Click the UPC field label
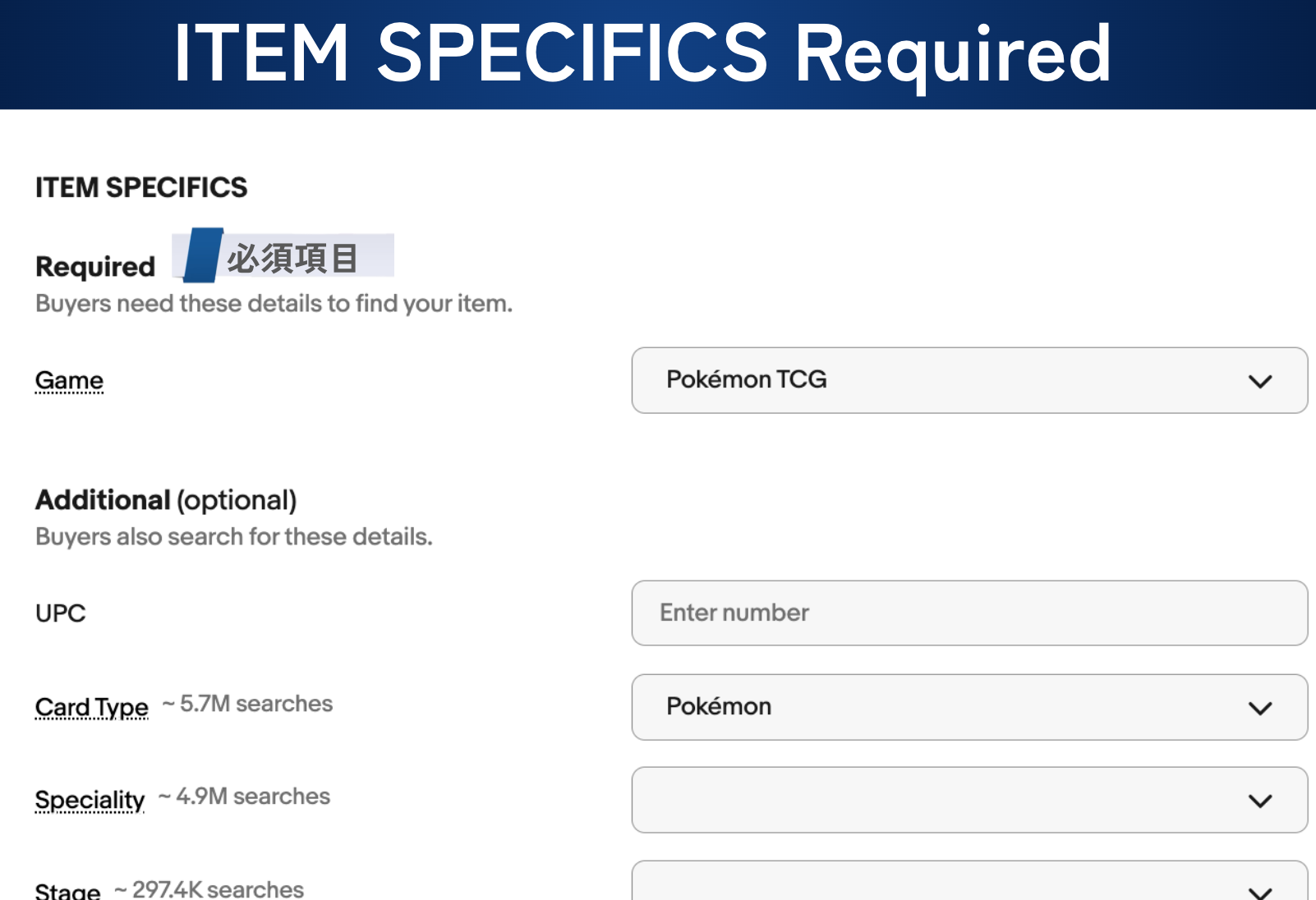The image size is (1316, 900). click(60, 613)
